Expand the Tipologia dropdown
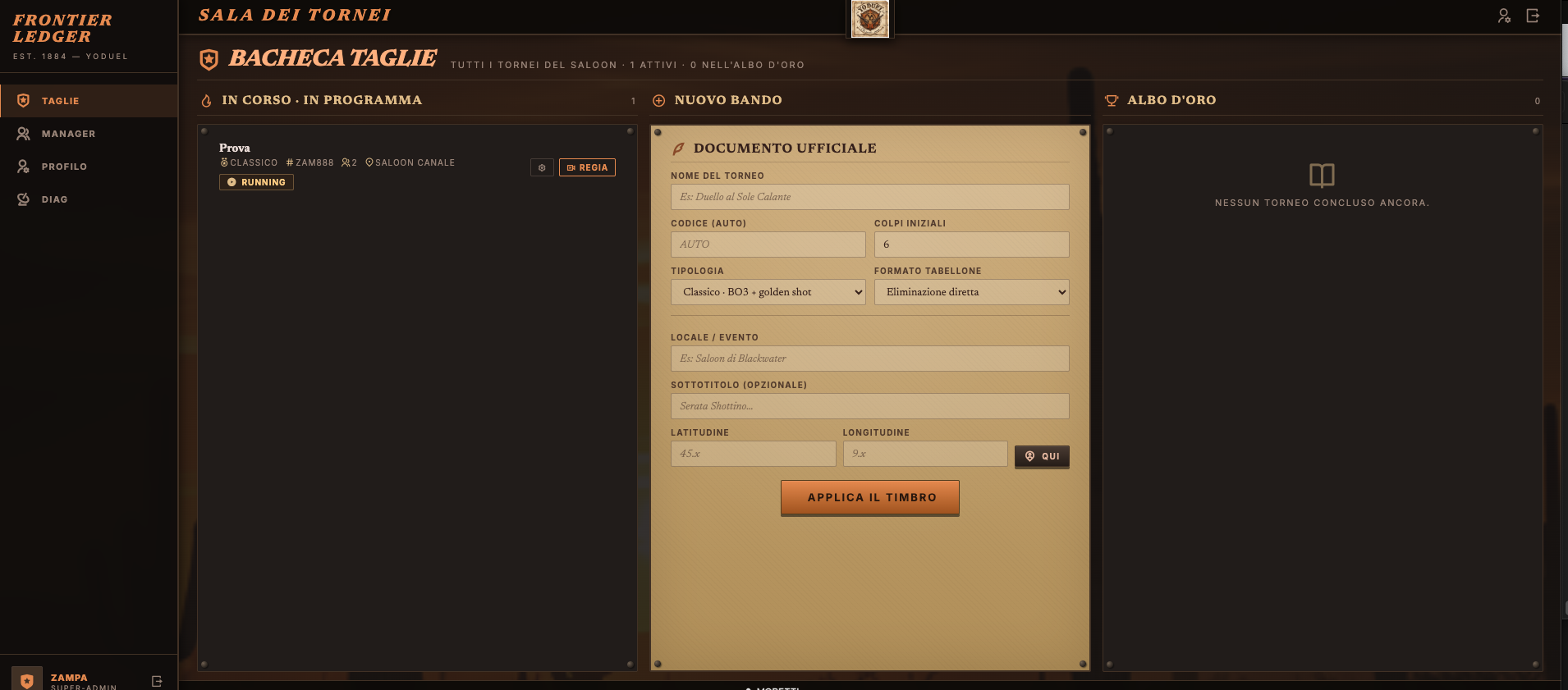Image resolution: width=1568 pixels, height=690 pixels. tap(768, 292)
